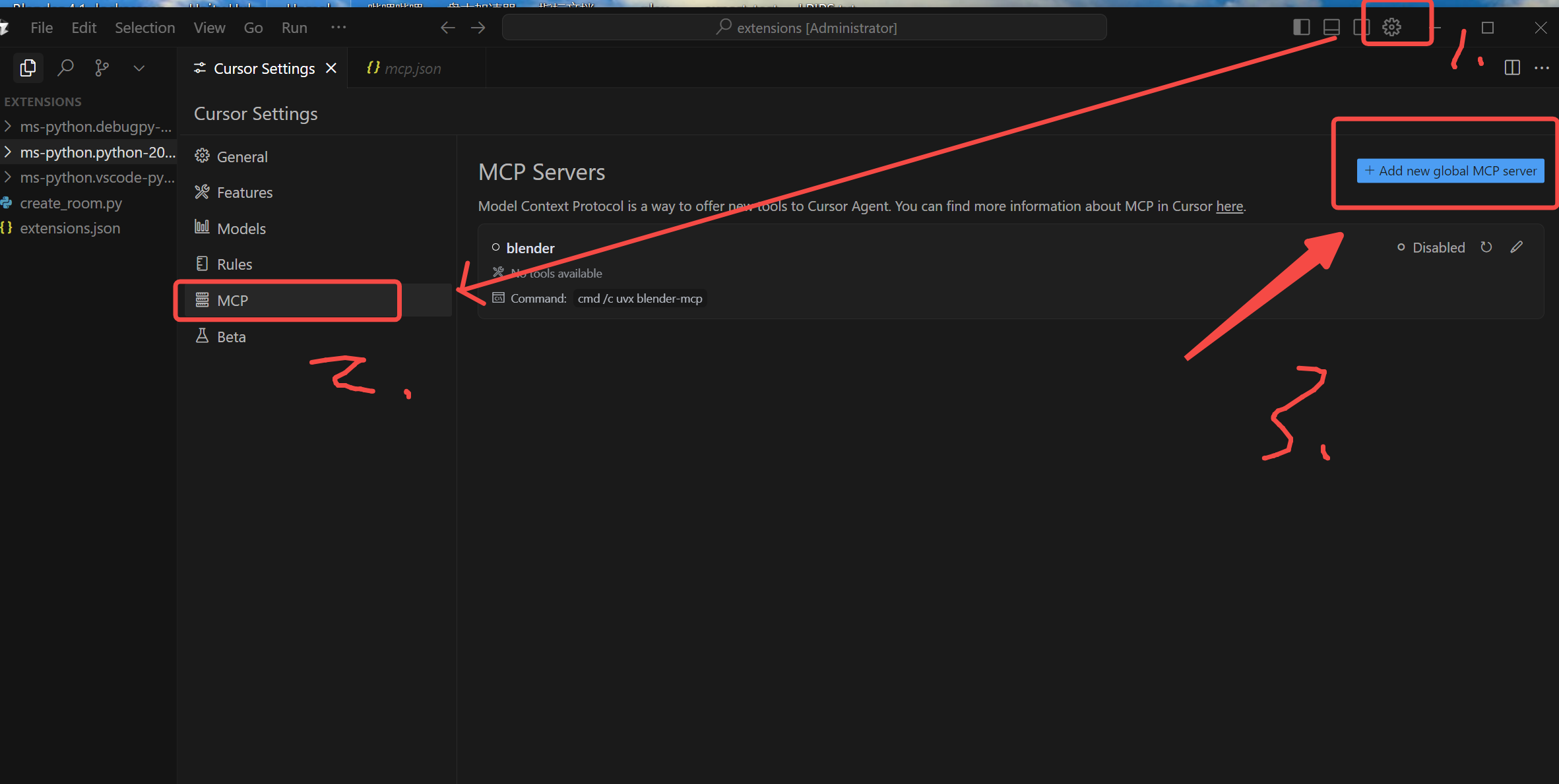1559x784 pixels.
Task: Open the Selection menu
Action: click(144, 28)
